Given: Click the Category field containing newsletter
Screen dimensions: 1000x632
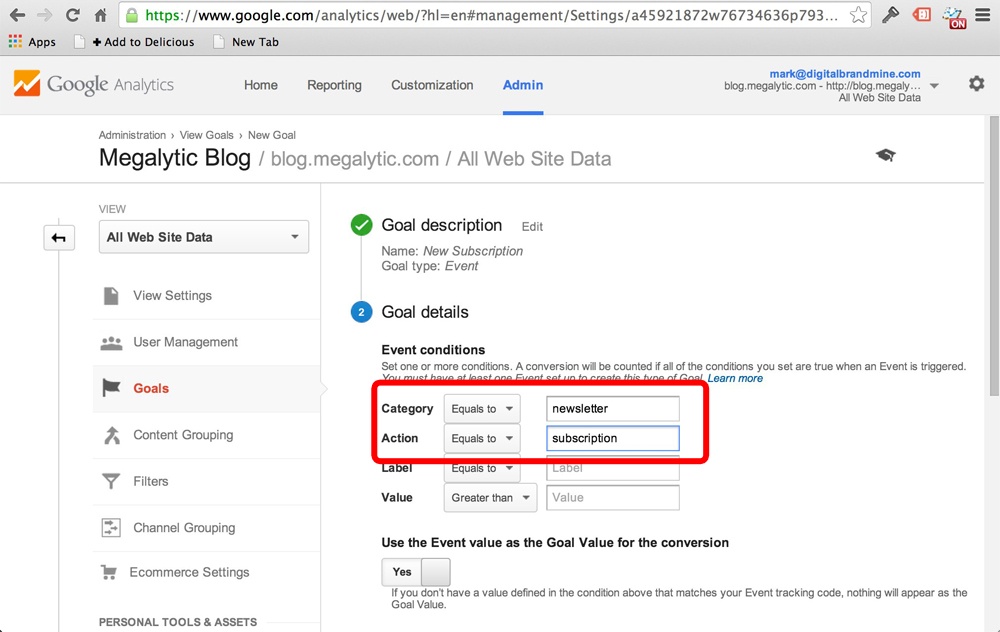Looking at the screenshot, I should [x=613, y=409].
